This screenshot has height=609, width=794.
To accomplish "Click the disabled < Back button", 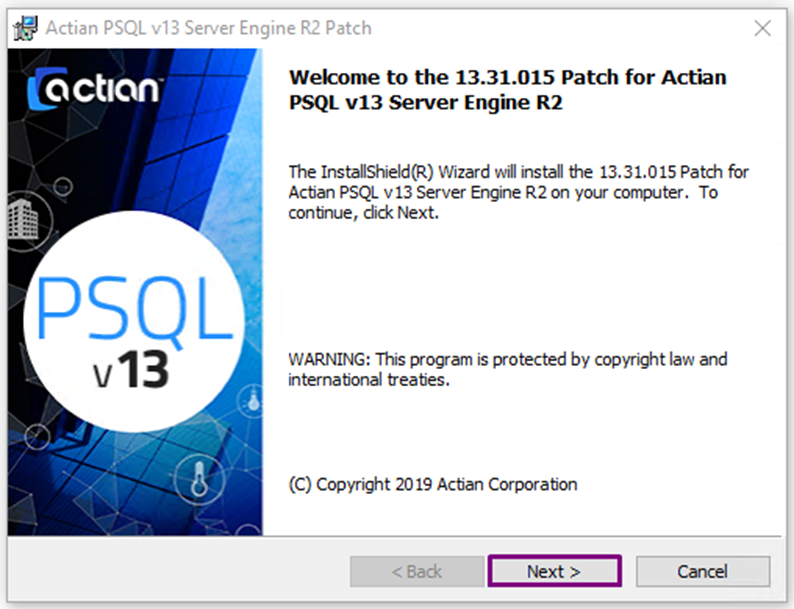I will pyautogui.click(x=417, y=571).
